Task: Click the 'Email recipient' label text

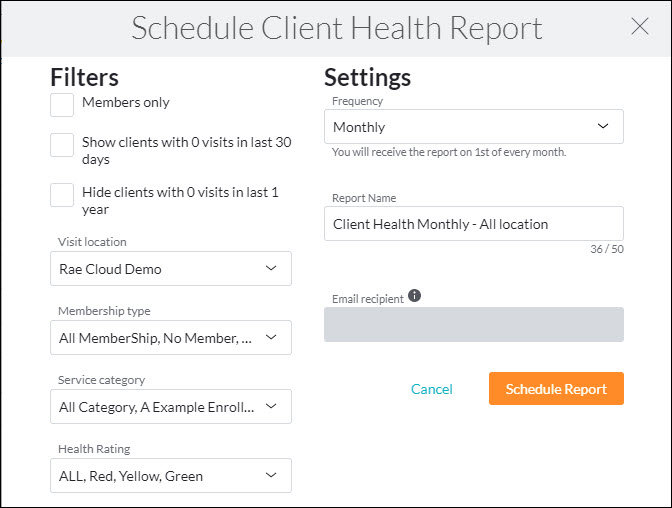Action: pyautogui.click(x=368, y=299)
